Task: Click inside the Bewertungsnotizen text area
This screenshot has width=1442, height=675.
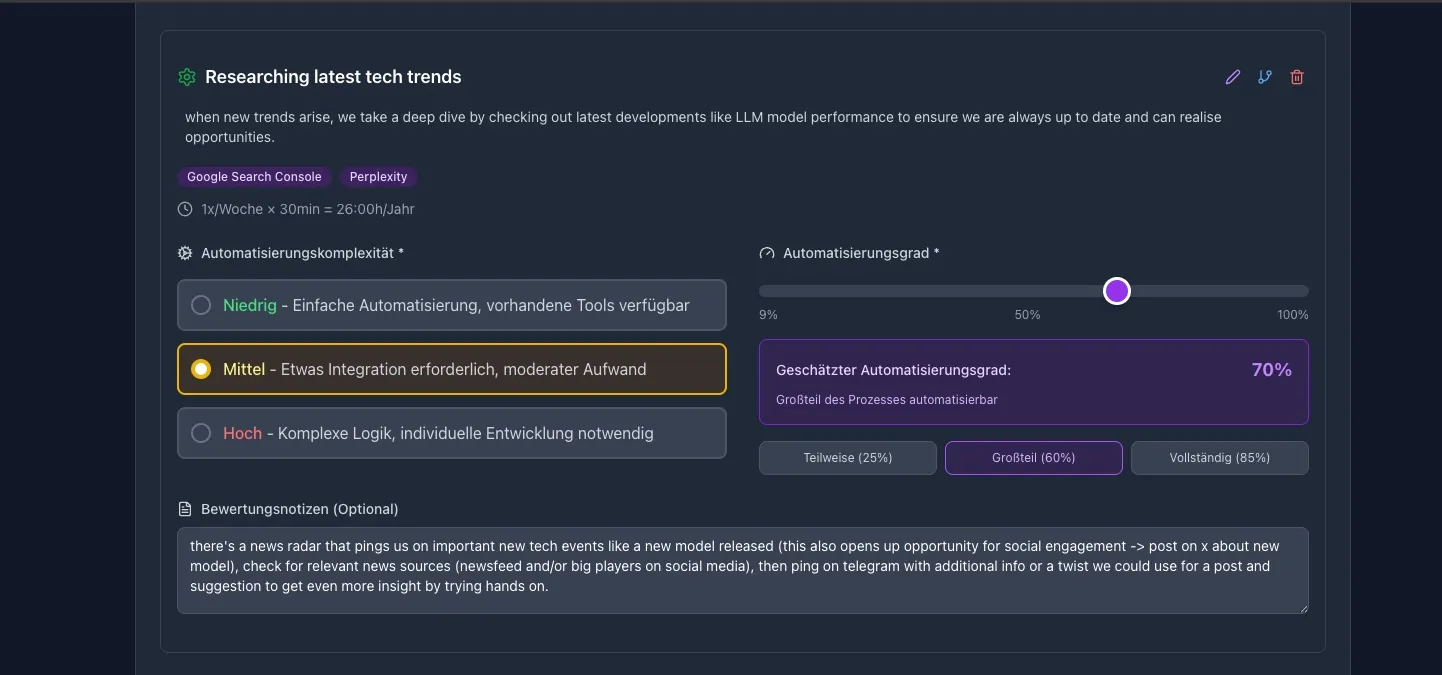Action: (x=743, y=570)
